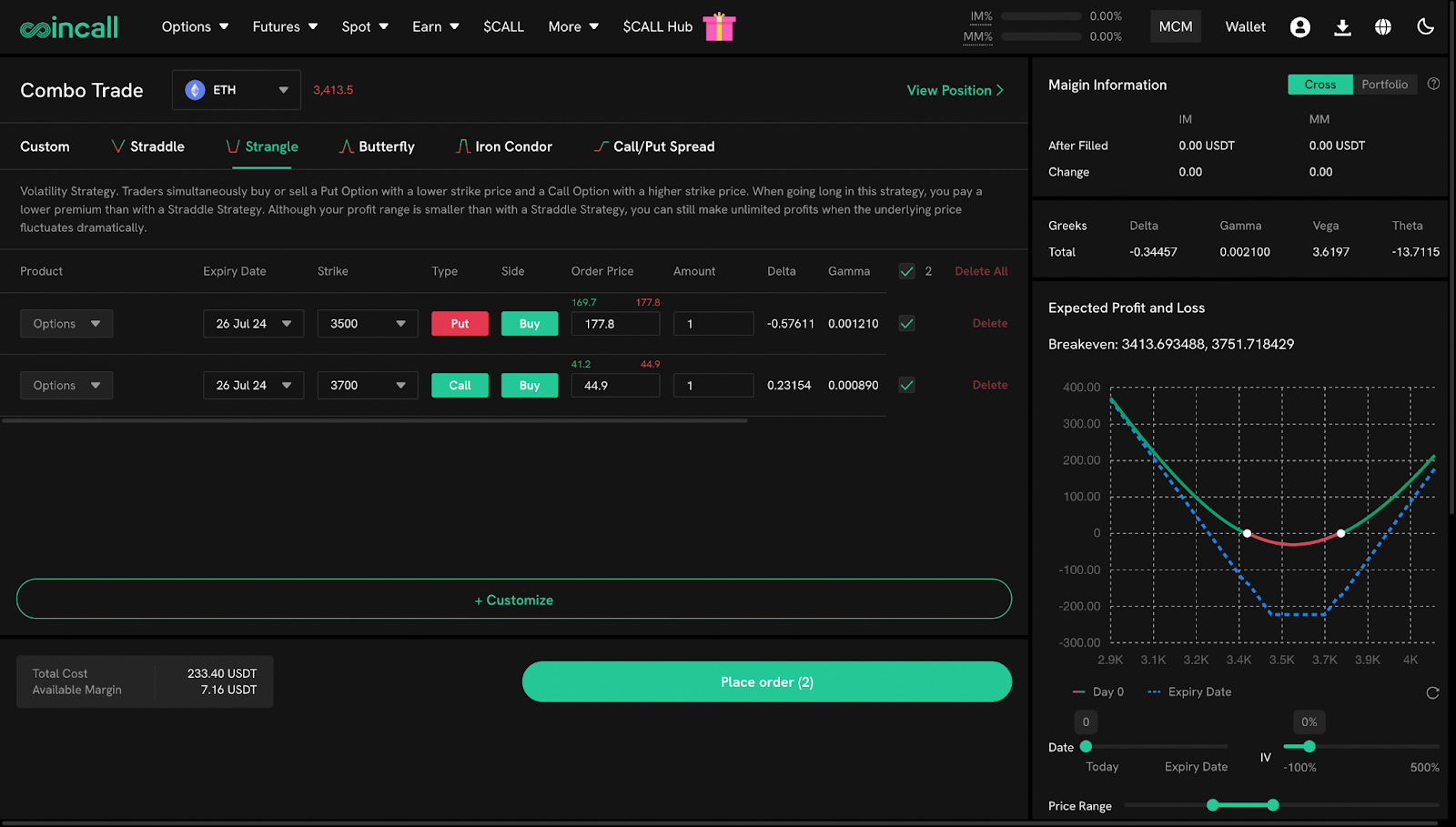1456x827 pixels.
Task: Open the ETH underlying dropdown
Action: (x=237, y=90)
